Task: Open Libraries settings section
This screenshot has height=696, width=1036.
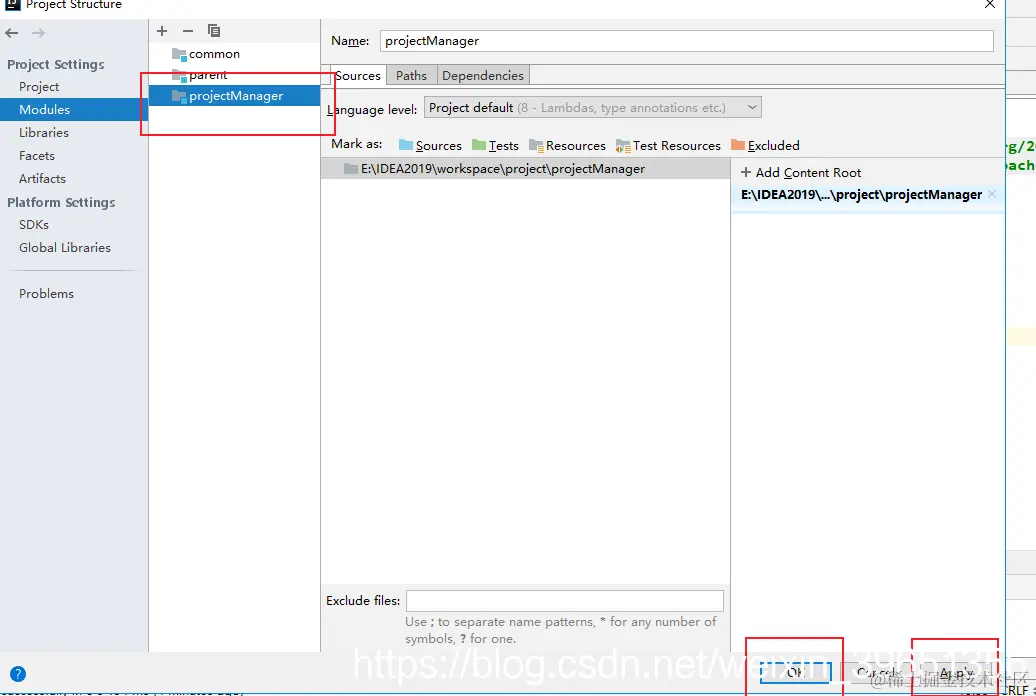Action: [x=44, y=133]
